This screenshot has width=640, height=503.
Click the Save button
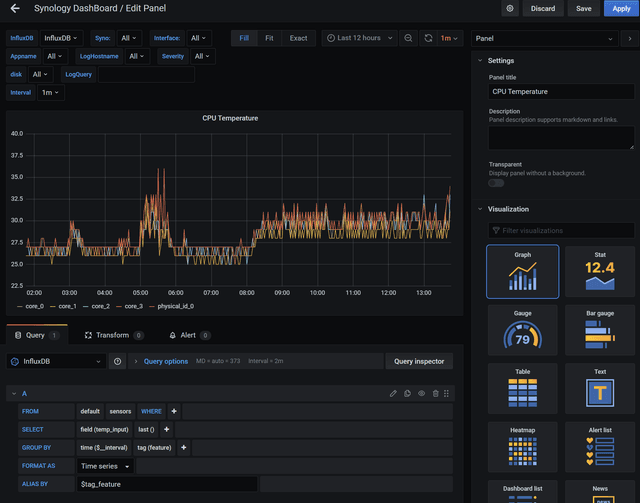point(584,8)
